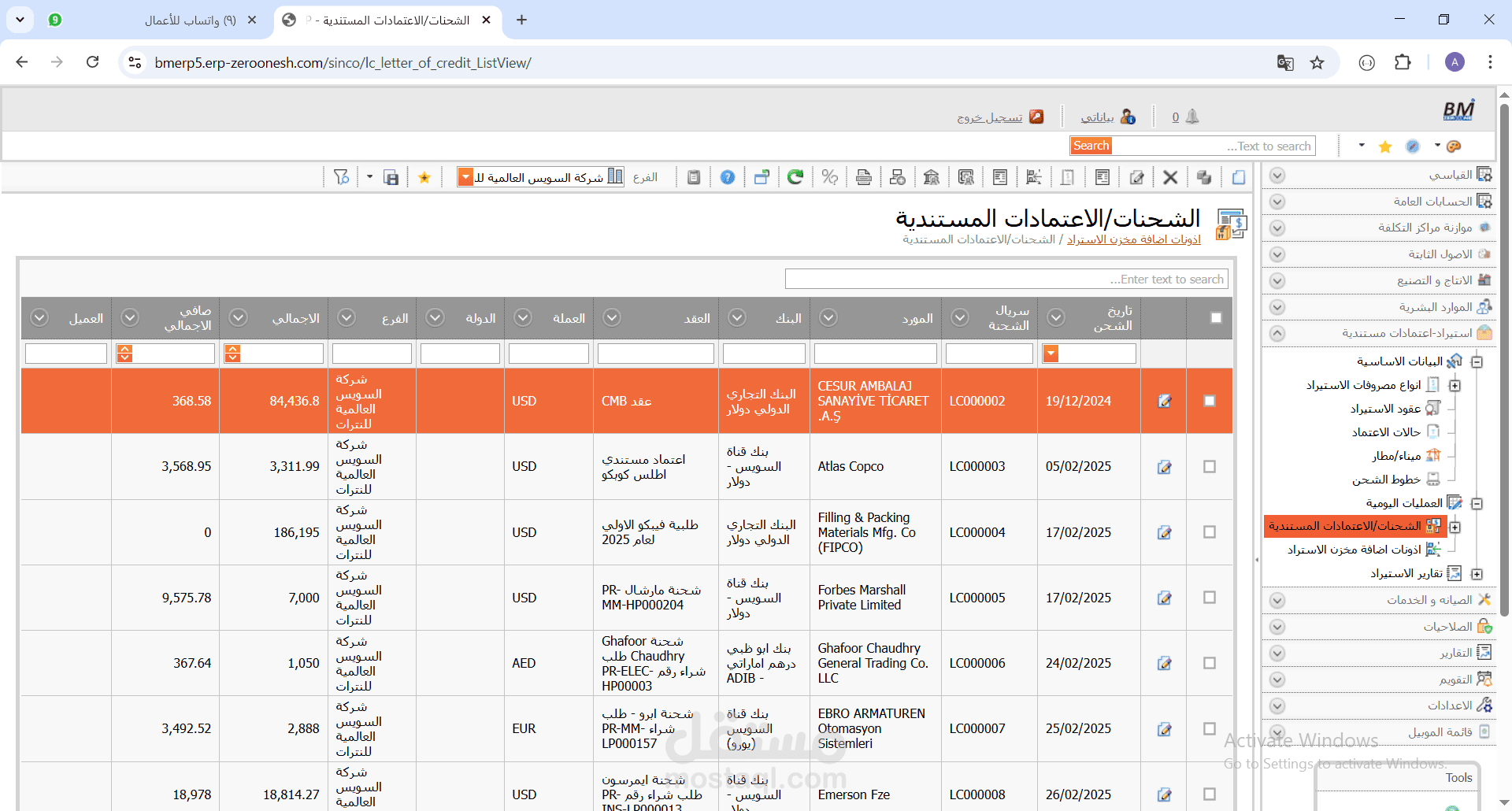
Task: Click the edit pencil icon on the Atlas Copco row
Action: [x=1165, y=466]
